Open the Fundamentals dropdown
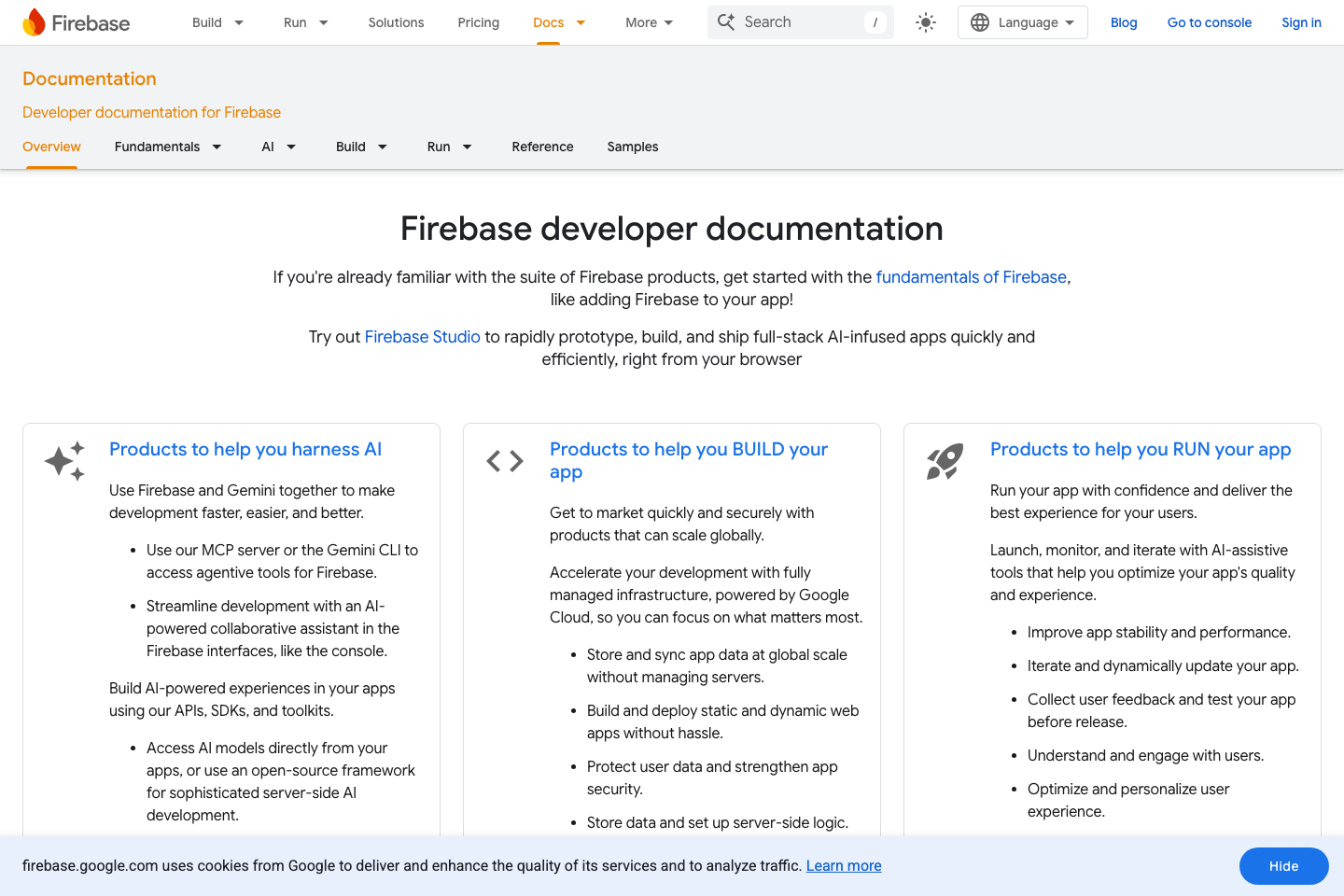Image resolution: width=1344 pixels, height=896 pixels. point(168,147)
